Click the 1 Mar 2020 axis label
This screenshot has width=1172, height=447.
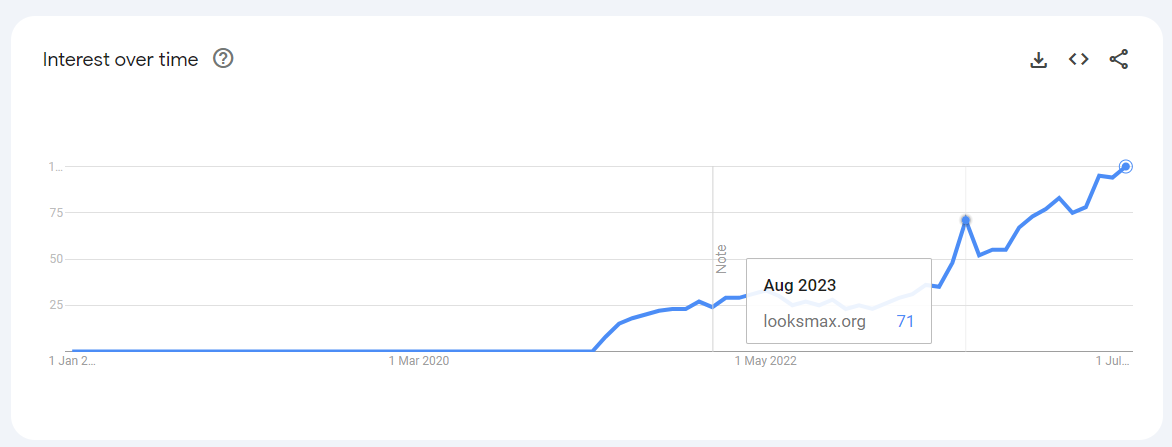[x=419, y=361]
